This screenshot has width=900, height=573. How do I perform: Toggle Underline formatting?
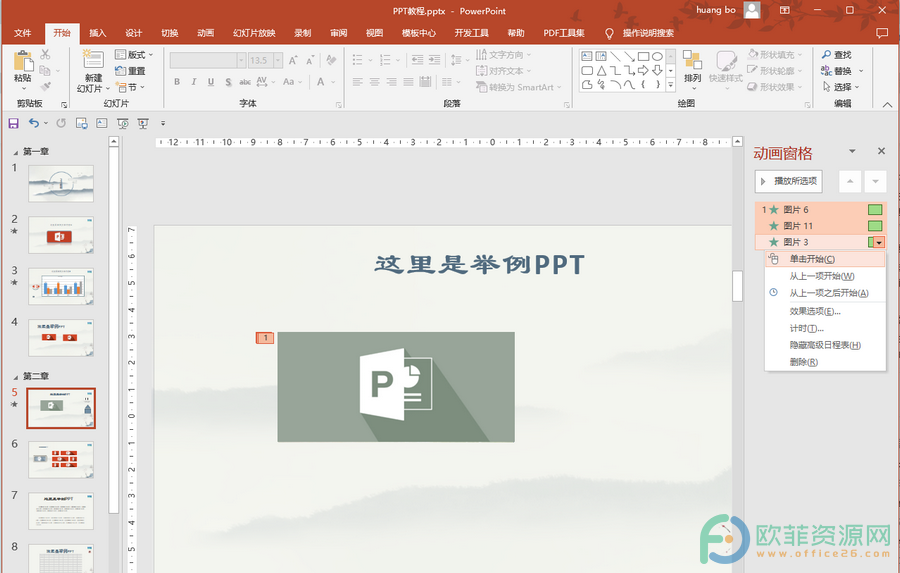pos(211,82)
